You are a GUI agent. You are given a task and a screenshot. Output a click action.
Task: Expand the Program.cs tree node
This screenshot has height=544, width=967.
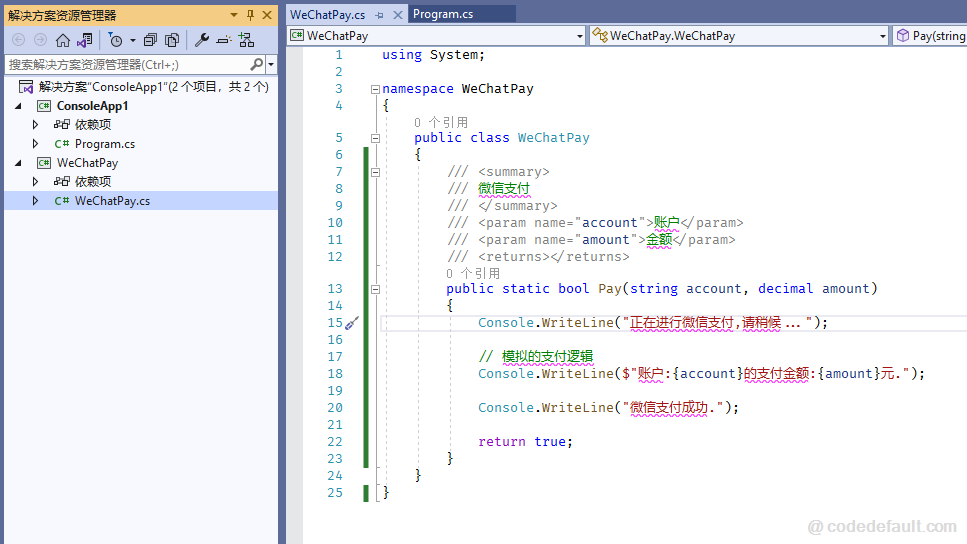pos(35,144)
